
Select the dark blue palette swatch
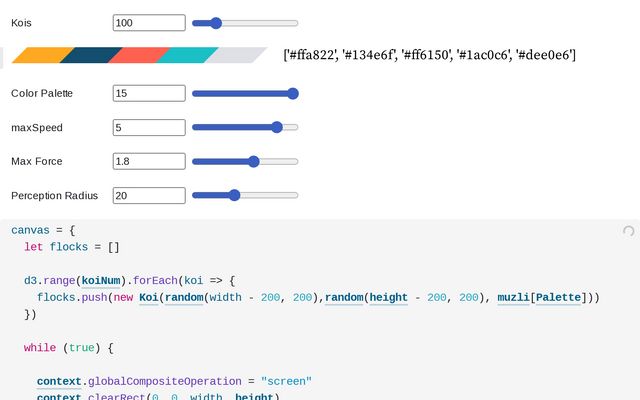[x=90, y=55]
